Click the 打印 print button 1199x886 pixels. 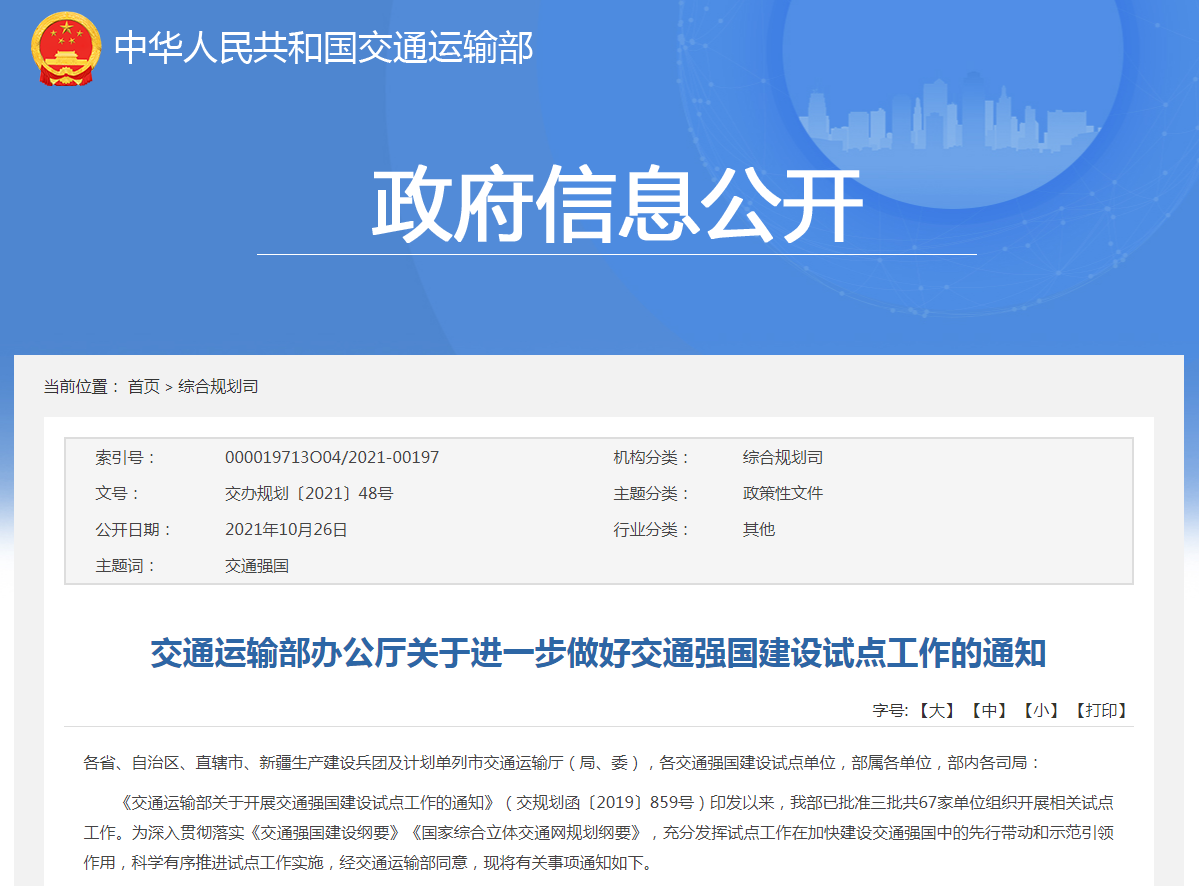(1101, 711)
